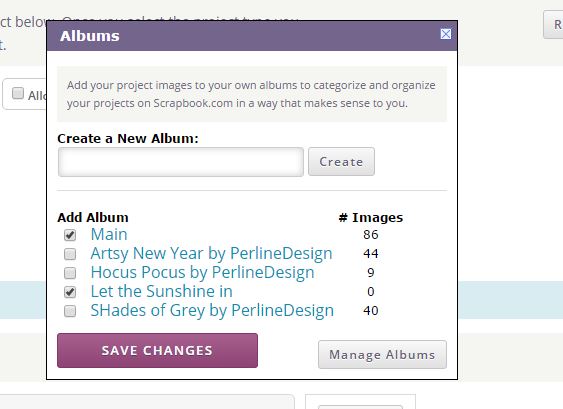
Task: Open Manage Albums
Action: [x=382, y=355]
